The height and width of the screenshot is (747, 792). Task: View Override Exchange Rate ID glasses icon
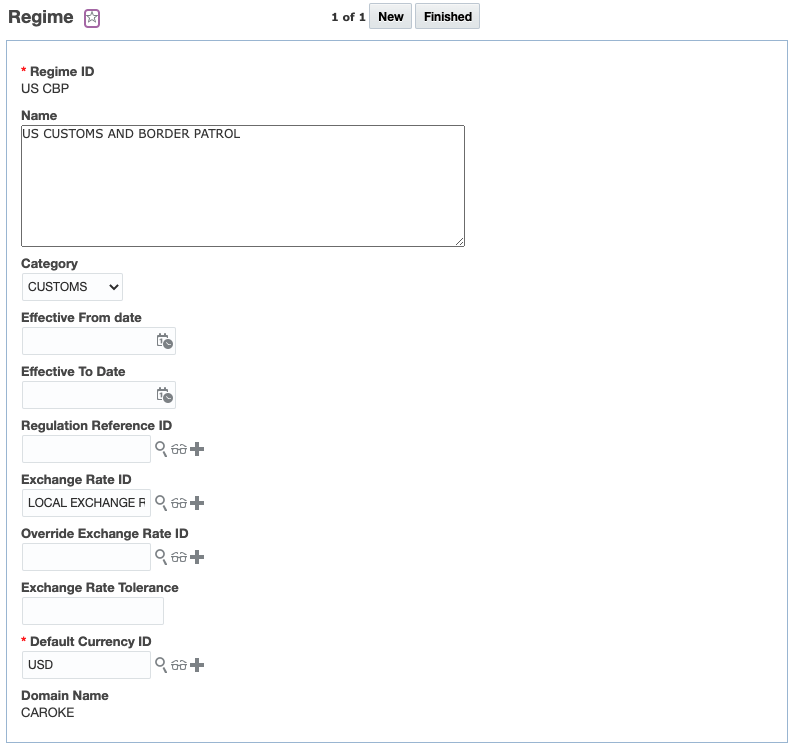[179, 557]
